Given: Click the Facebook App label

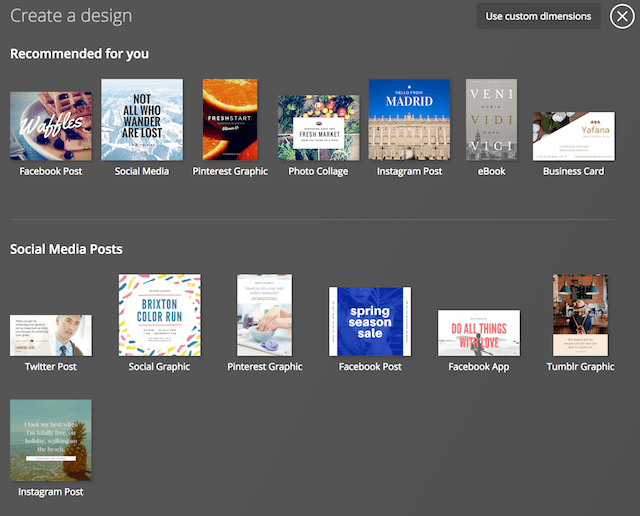Looking at the screenshot, I should [478, 367].
